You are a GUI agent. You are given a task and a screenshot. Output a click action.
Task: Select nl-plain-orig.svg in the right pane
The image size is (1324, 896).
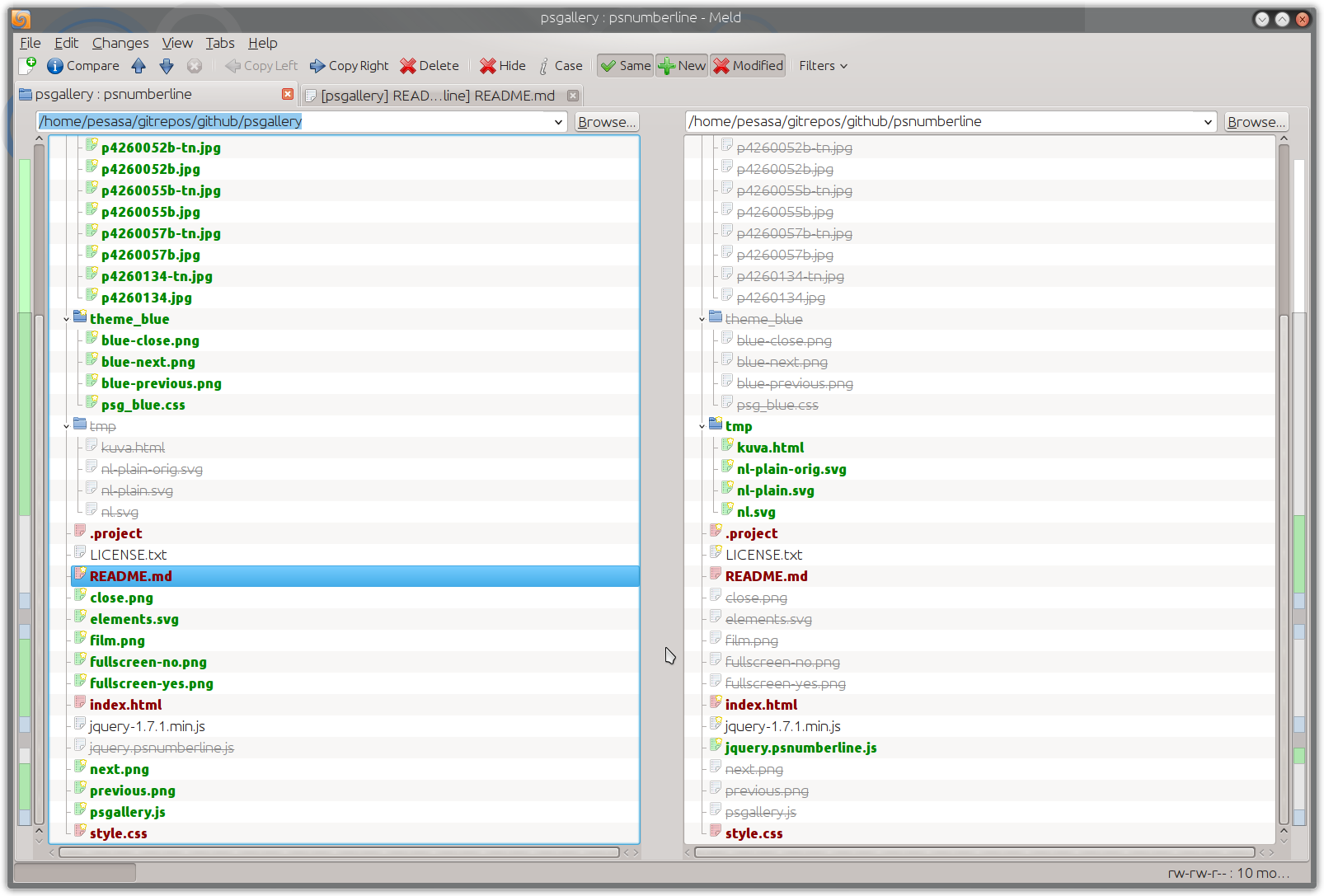tap(791, 469)
